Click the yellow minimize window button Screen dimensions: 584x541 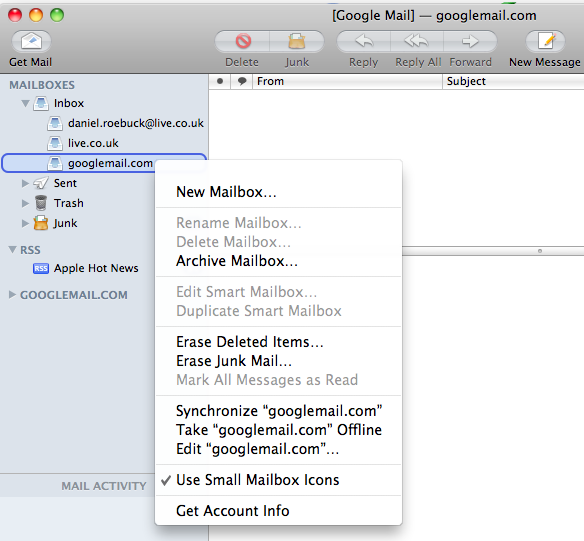pos(36,15)
